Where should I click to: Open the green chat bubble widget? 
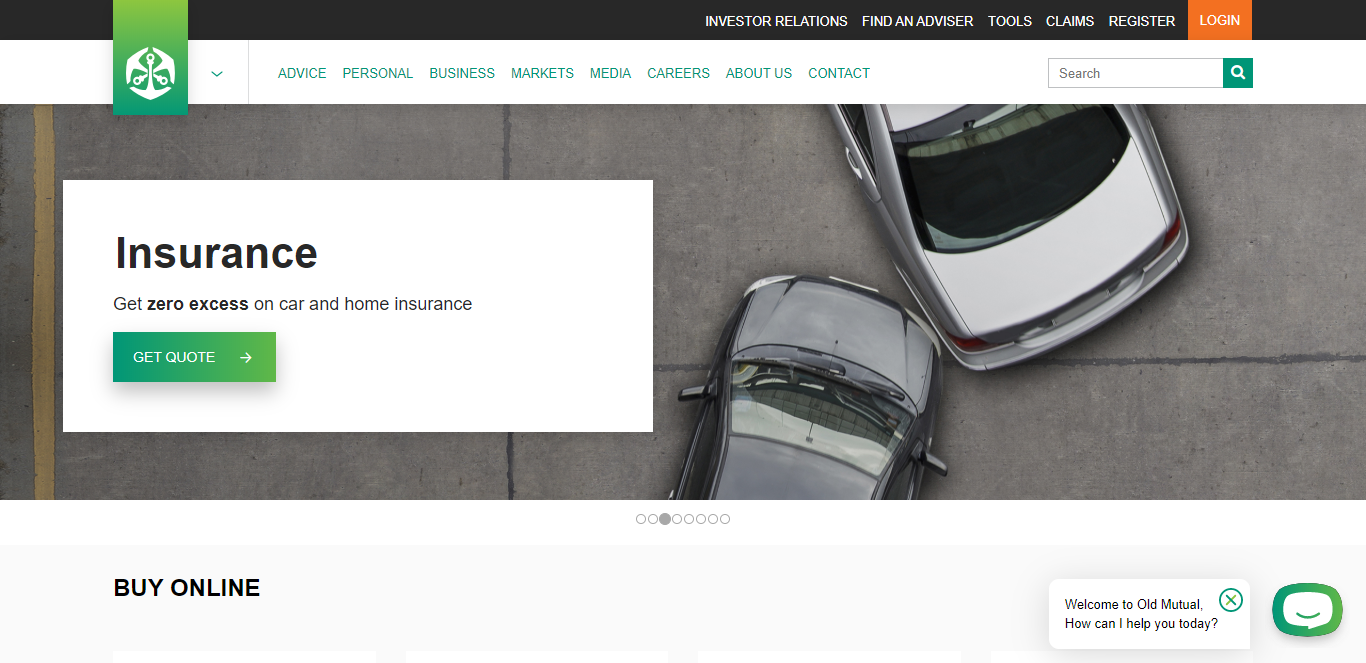1307,610
